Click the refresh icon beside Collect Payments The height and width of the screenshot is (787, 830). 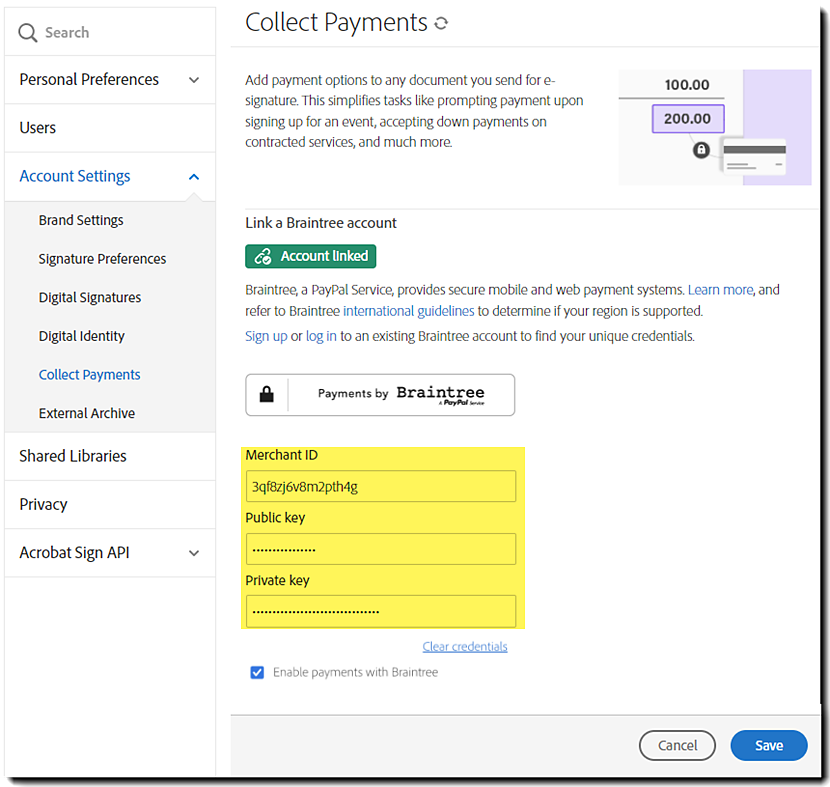click(441, 23)
